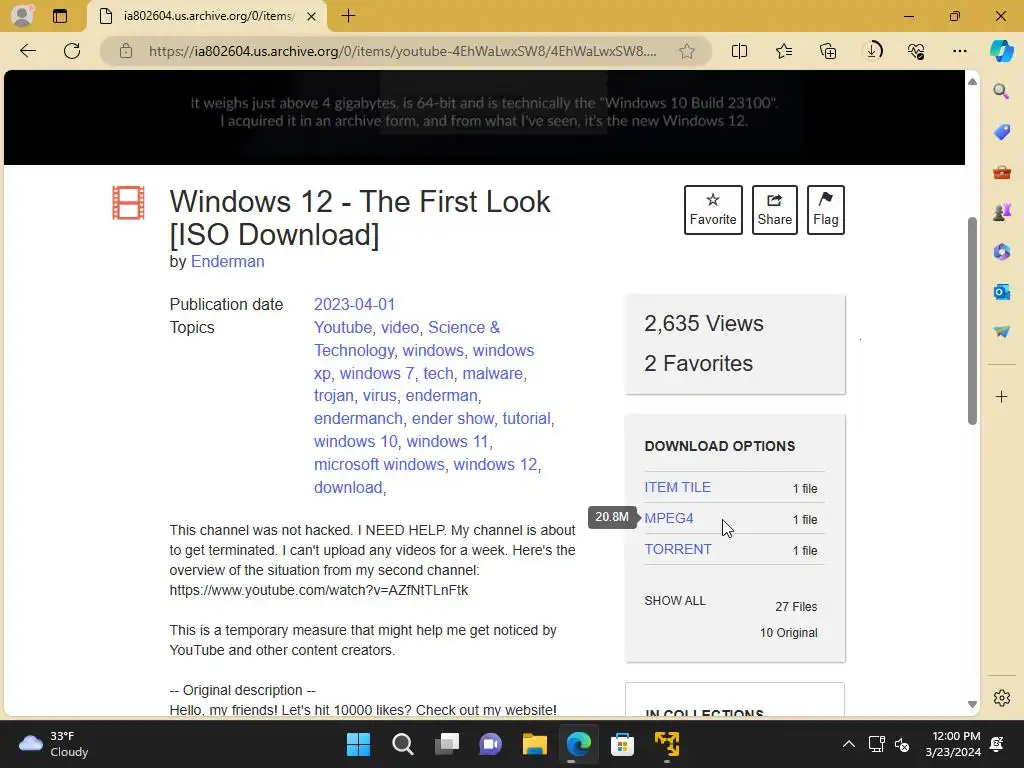Open File Explorer from taskbar
The height and width of the screenshot is (768, 1024).
coord(534,744)
